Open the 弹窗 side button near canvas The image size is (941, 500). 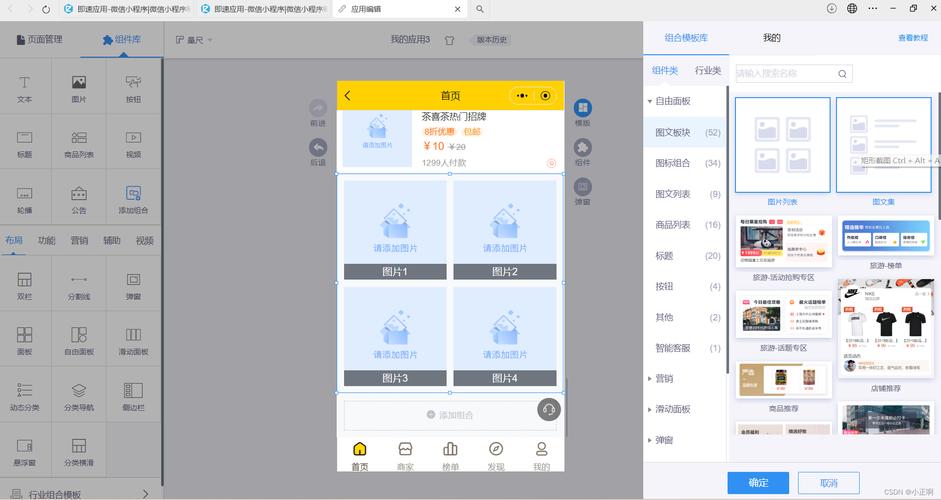(x=582, y=187)
